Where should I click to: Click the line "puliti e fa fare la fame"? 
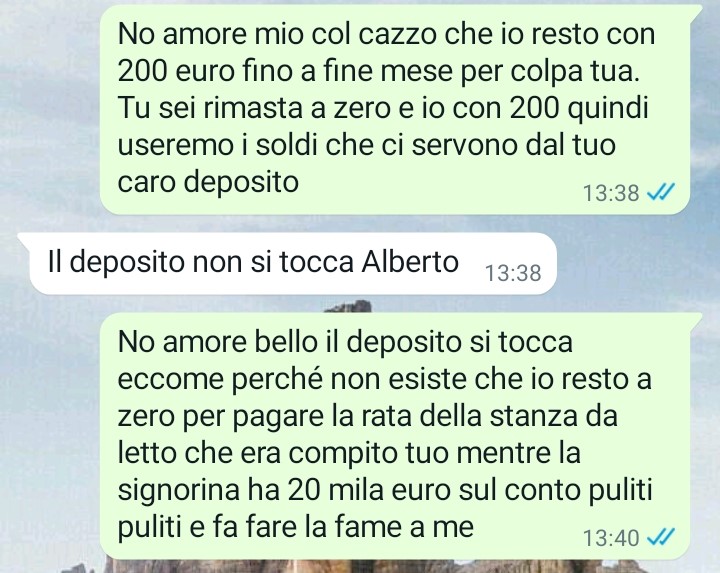click(296, 527)
